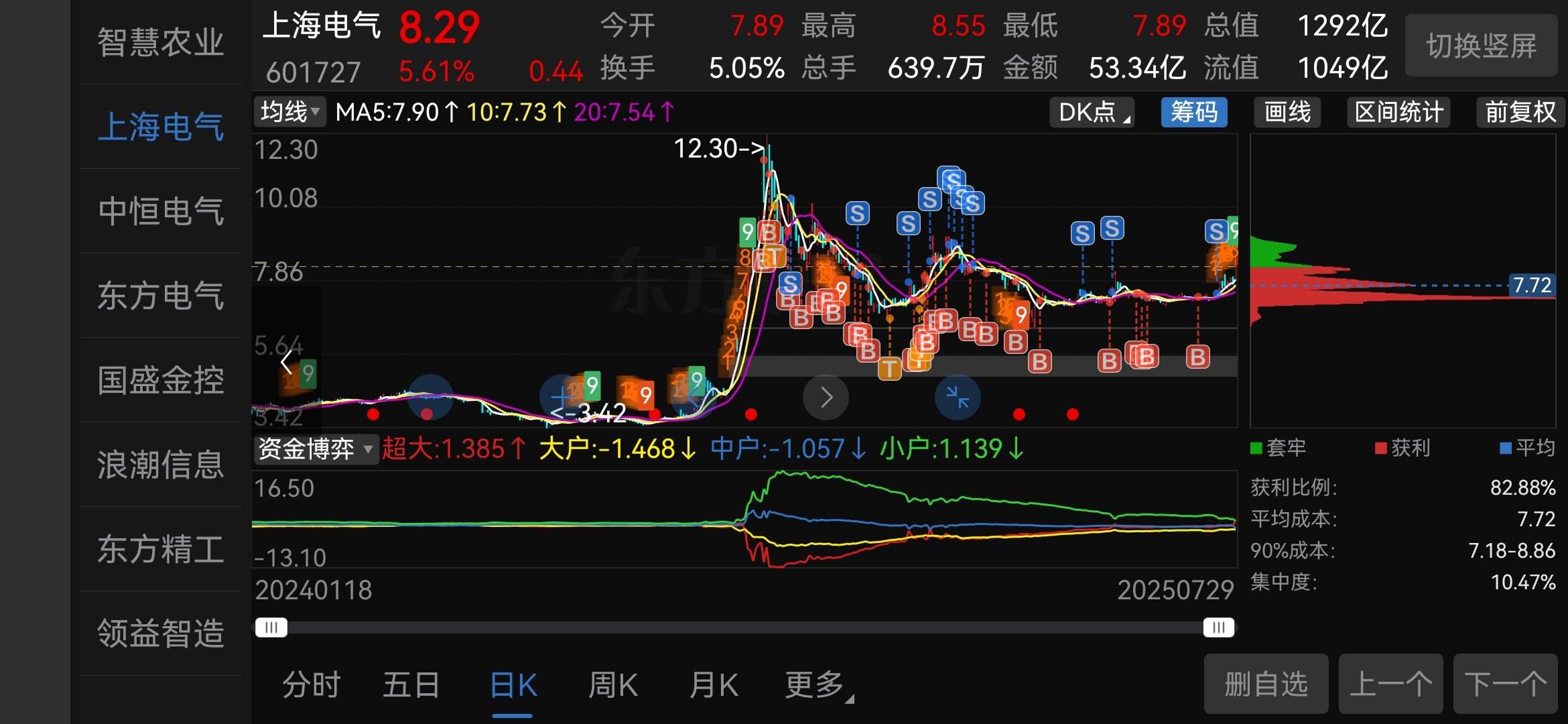
Task: Select 上海电气 in the sidebar list
Action: pos(161,127)
